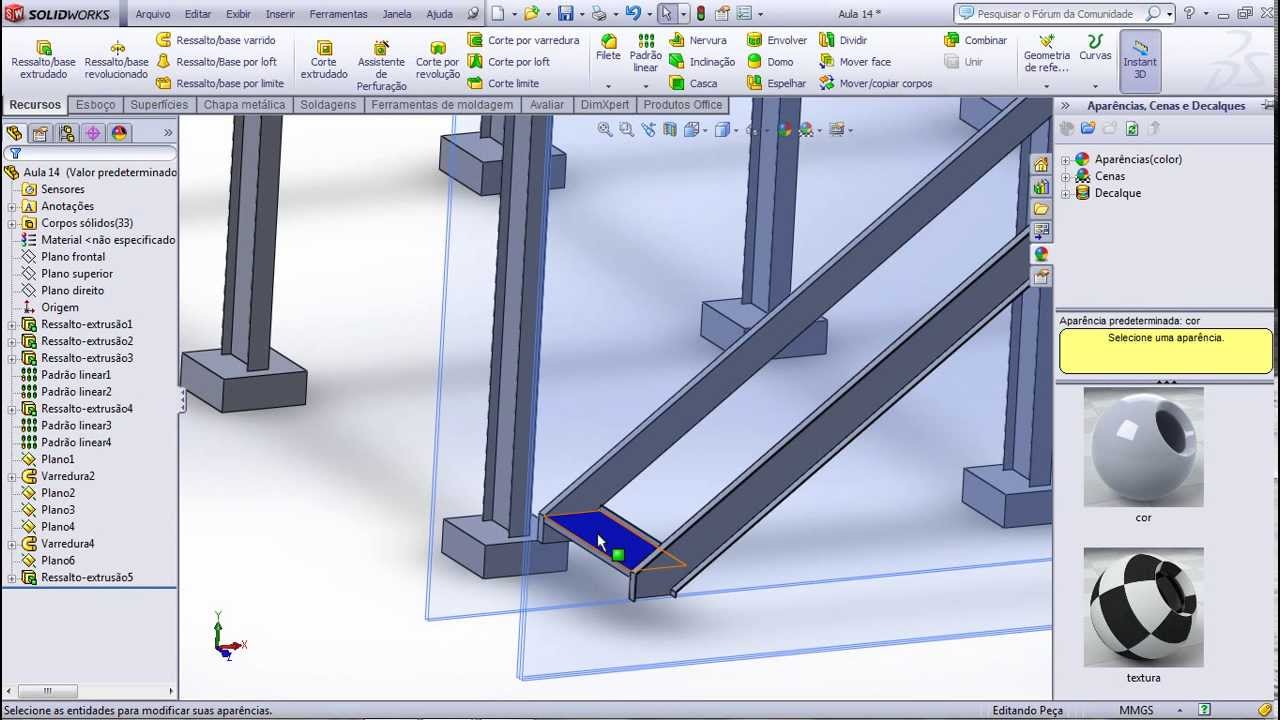
Task: Expand the Ressalto-extrusão5 feature
Action: (x=12, y=578)
